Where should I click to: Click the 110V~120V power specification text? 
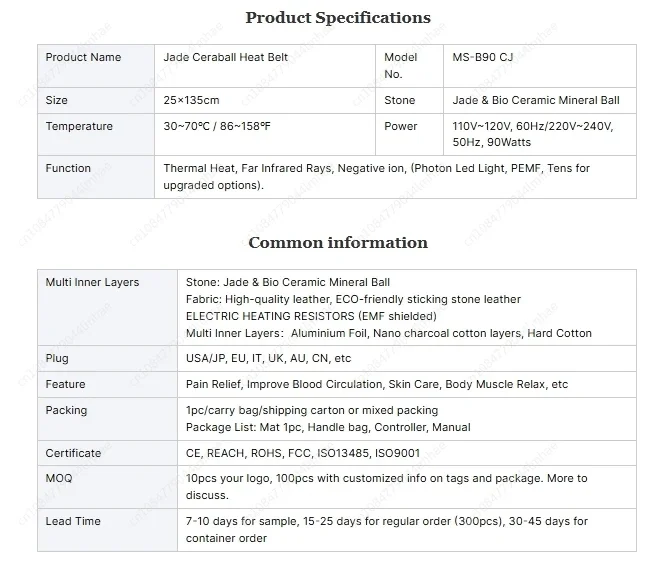click(x=533, y=134)
